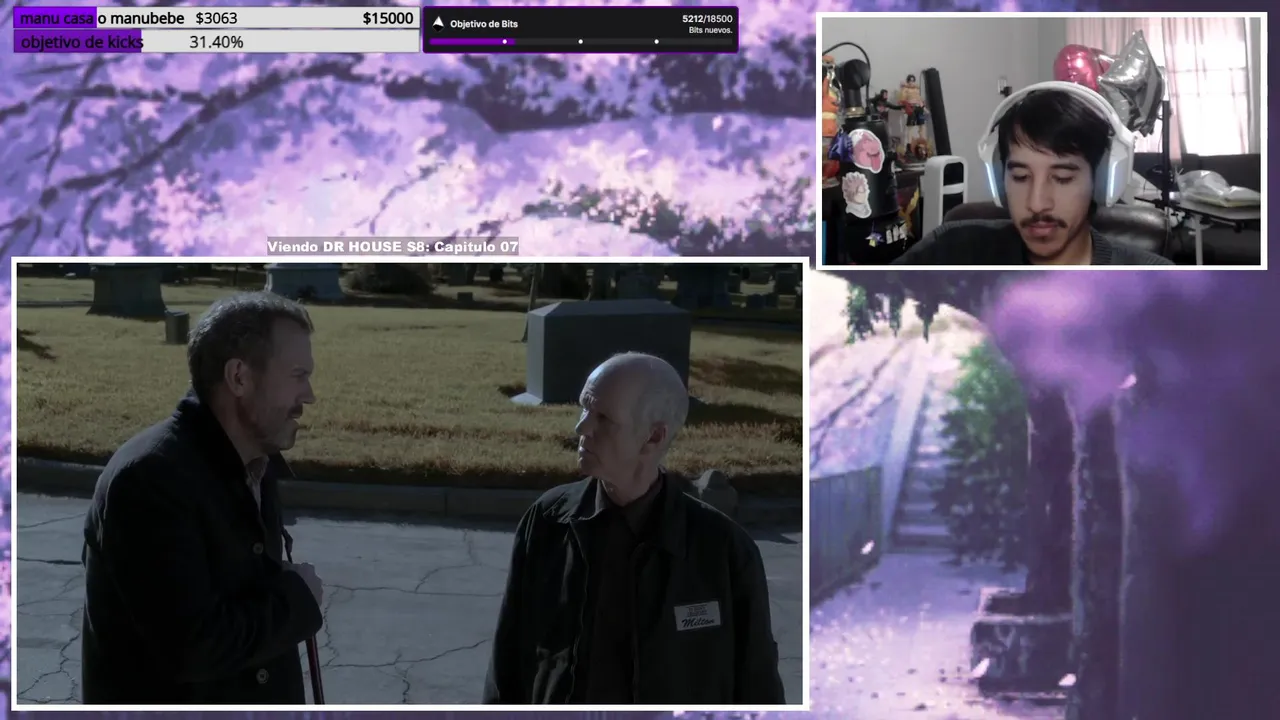Viewport: 1280px width, 720px height.
Task: Click the '$15000' donation goal amount
Action: tap(388, 18)
